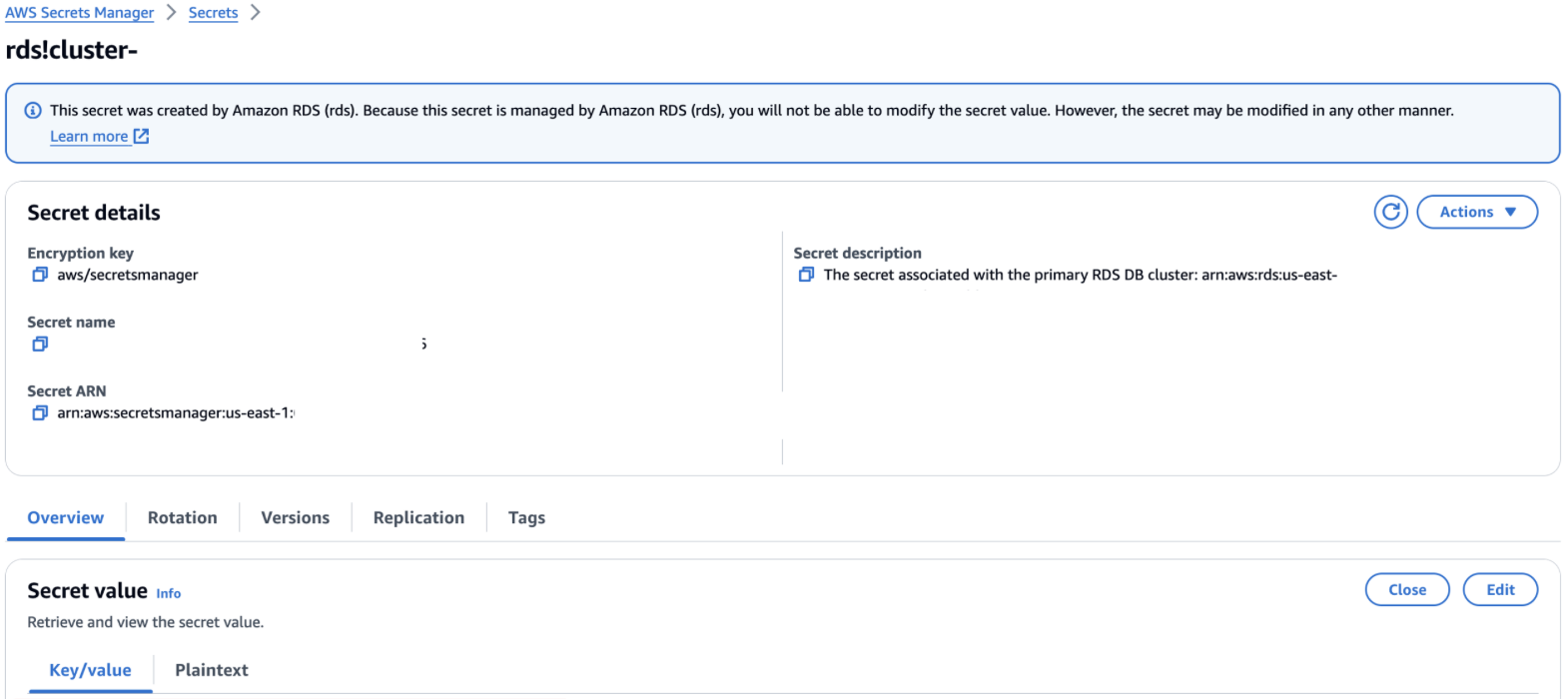Open the Learn more link
This screenshot has height=699, width=1568.
99,137
